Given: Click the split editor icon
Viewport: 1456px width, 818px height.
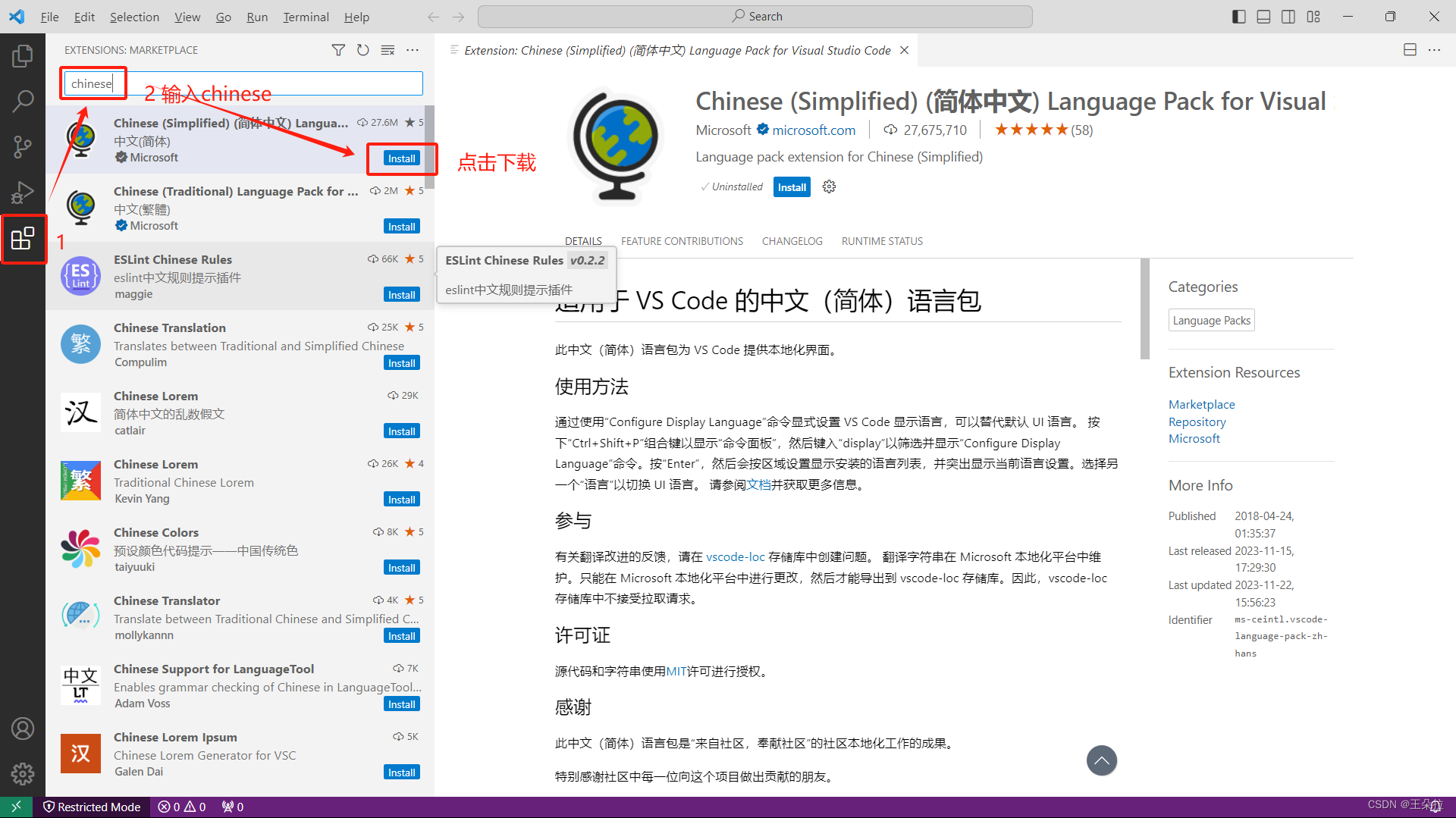Looking at the screenshot, I should coord(1410,50).
